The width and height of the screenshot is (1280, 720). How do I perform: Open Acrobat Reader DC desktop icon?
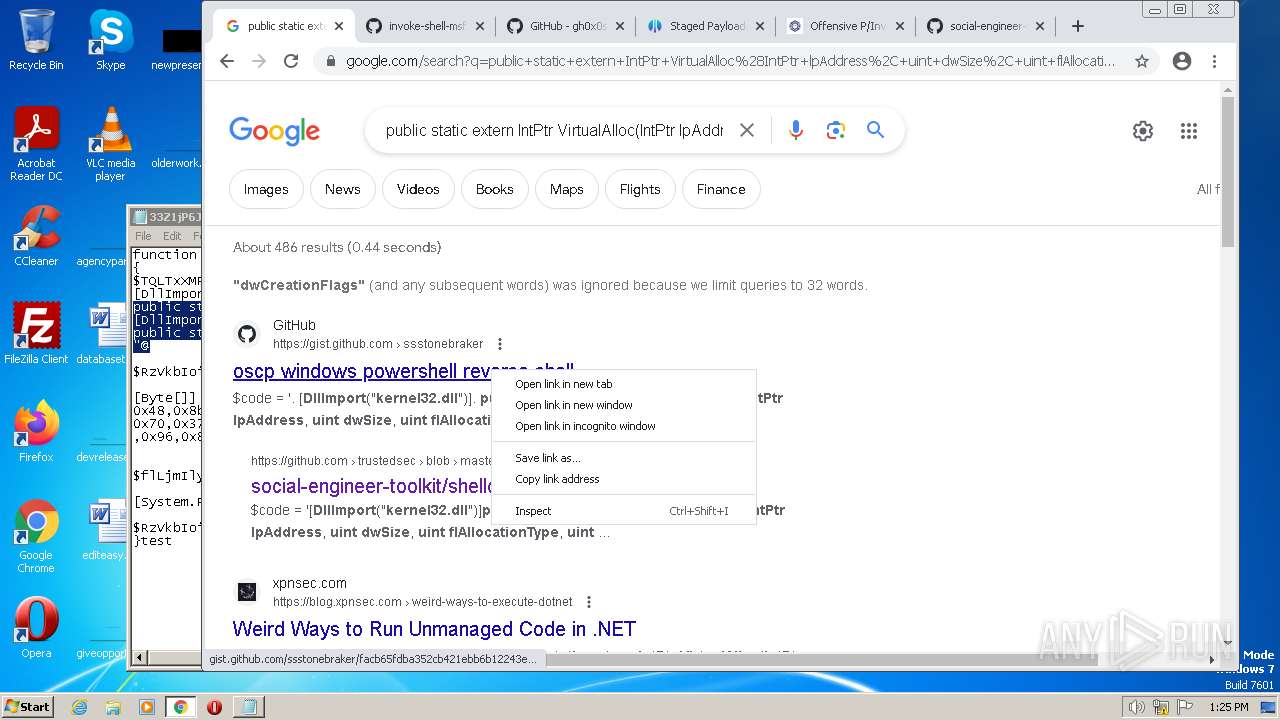36,143
